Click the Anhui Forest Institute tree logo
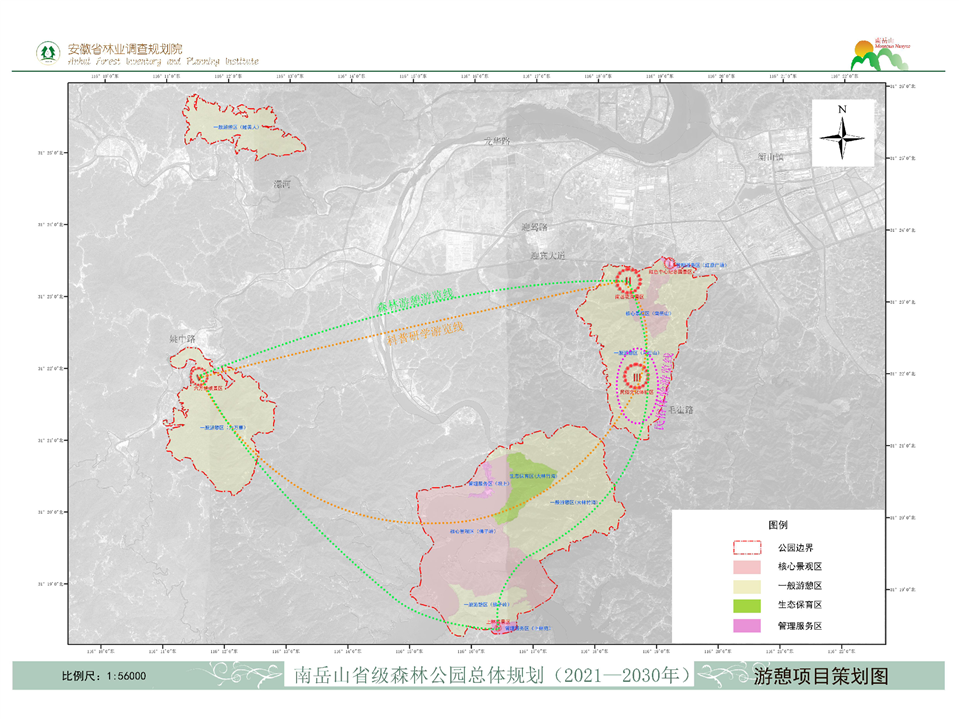The height and width of the screenshot is (719, 959). pos(46,52)
